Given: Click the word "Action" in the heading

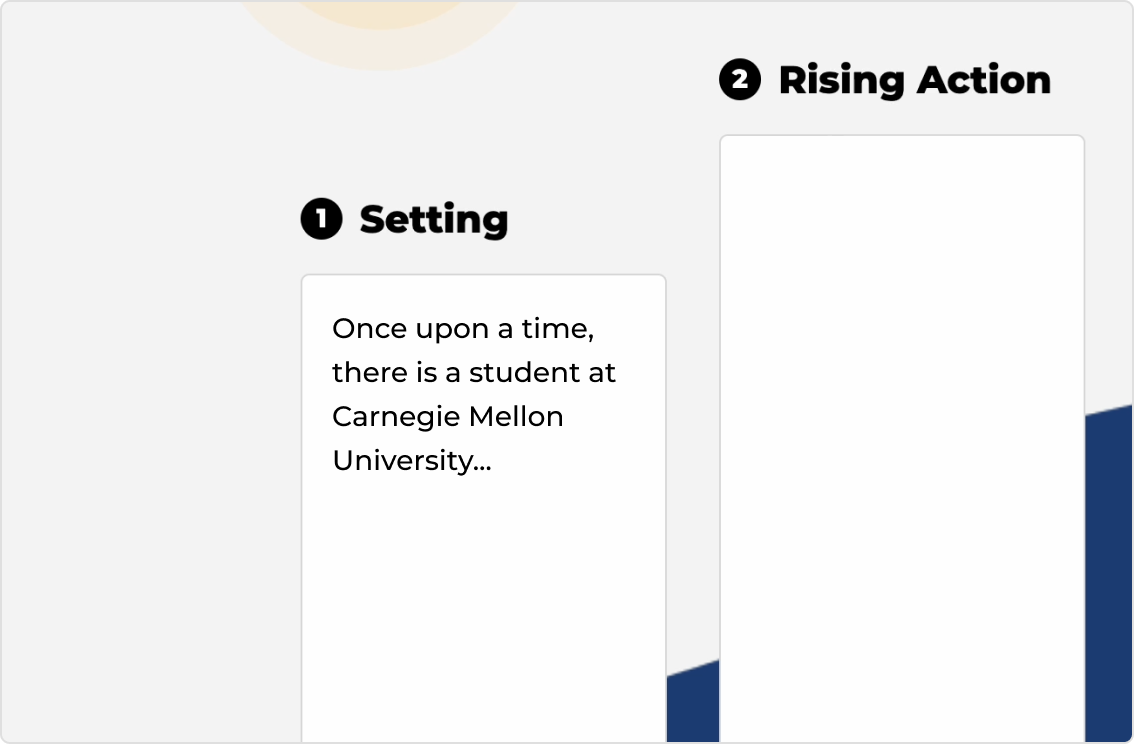Looking at the screenshot, I should coord(984,80).
